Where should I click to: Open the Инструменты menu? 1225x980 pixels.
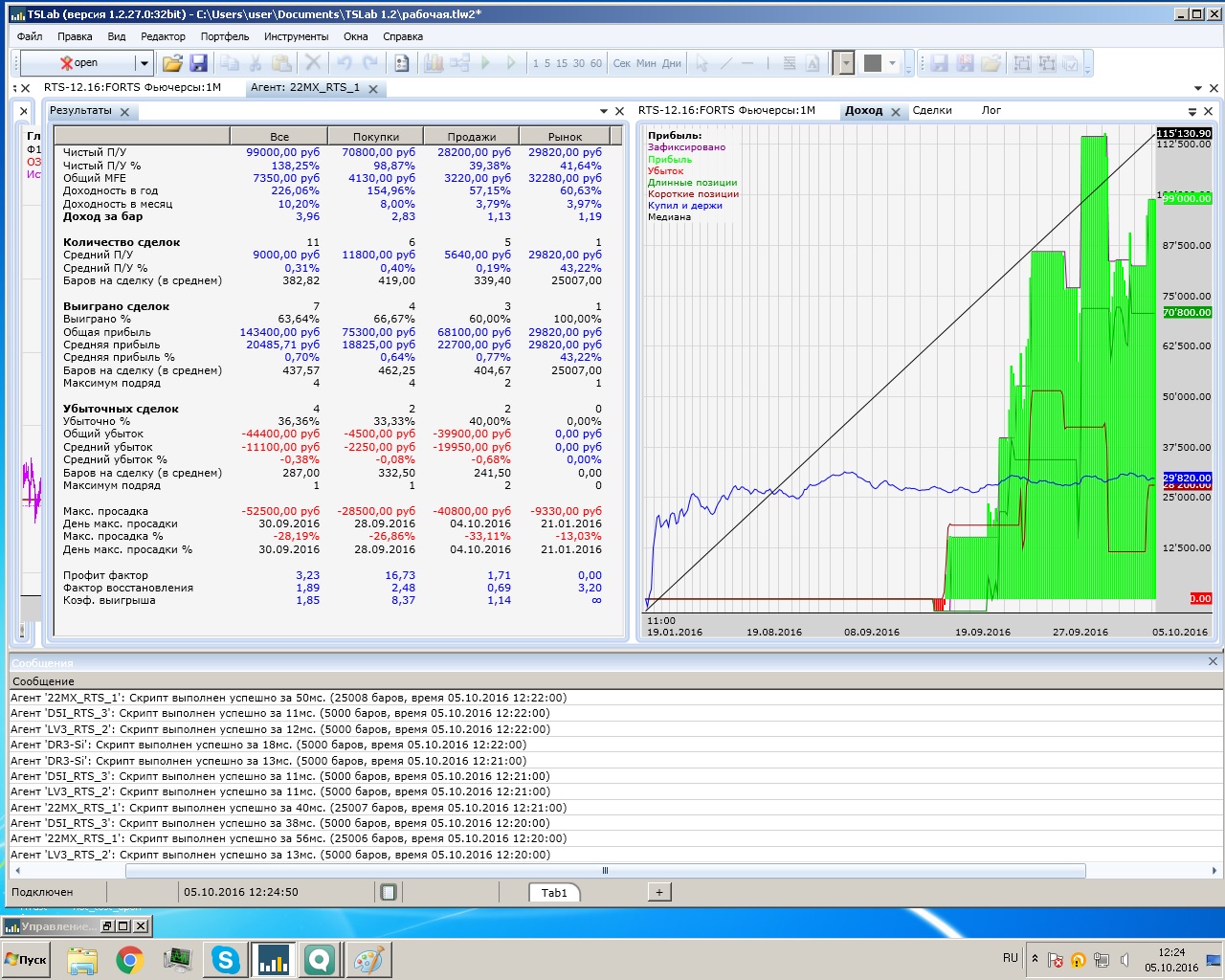click(x=296, y=36)
